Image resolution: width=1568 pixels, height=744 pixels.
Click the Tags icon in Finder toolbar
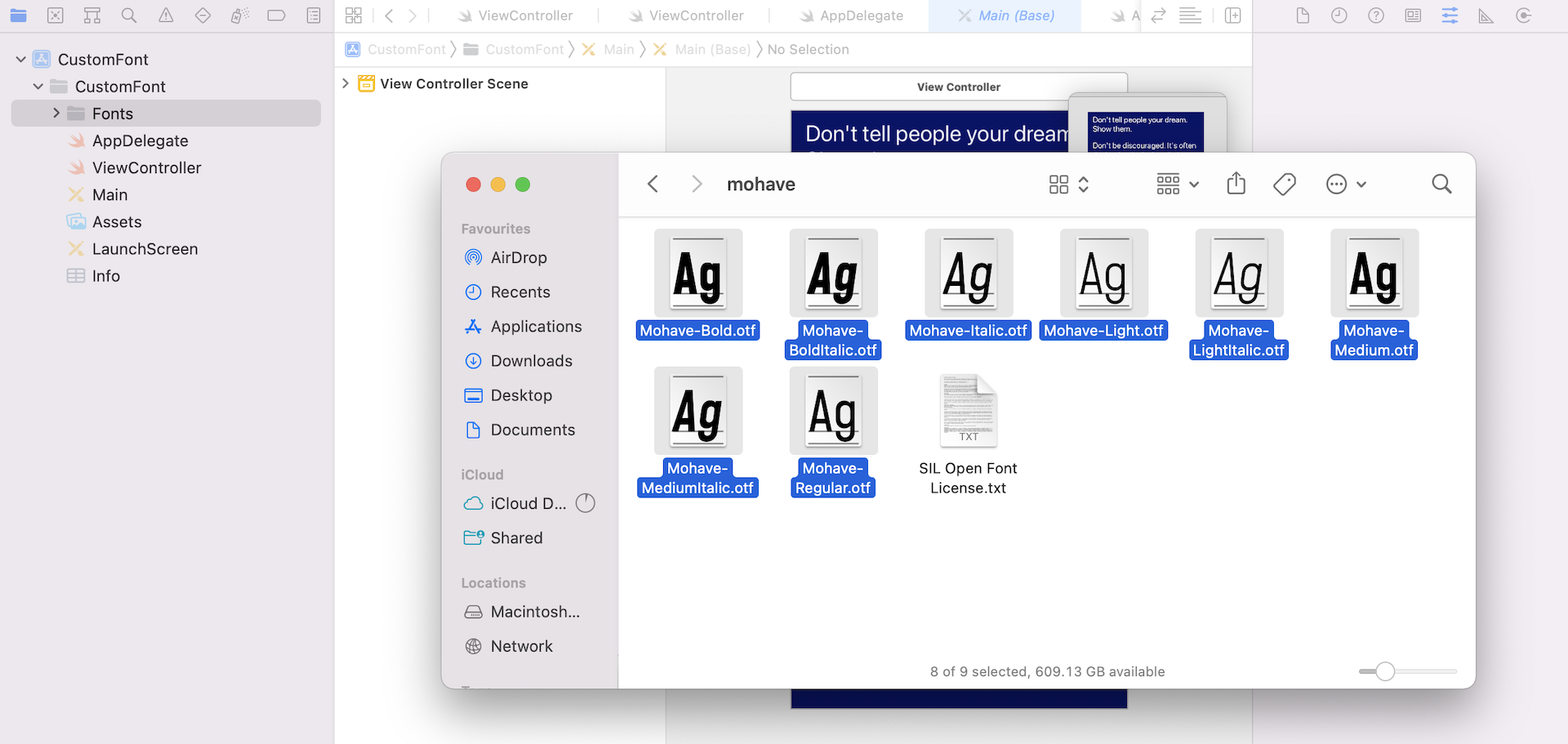(x=1284, y=185)
